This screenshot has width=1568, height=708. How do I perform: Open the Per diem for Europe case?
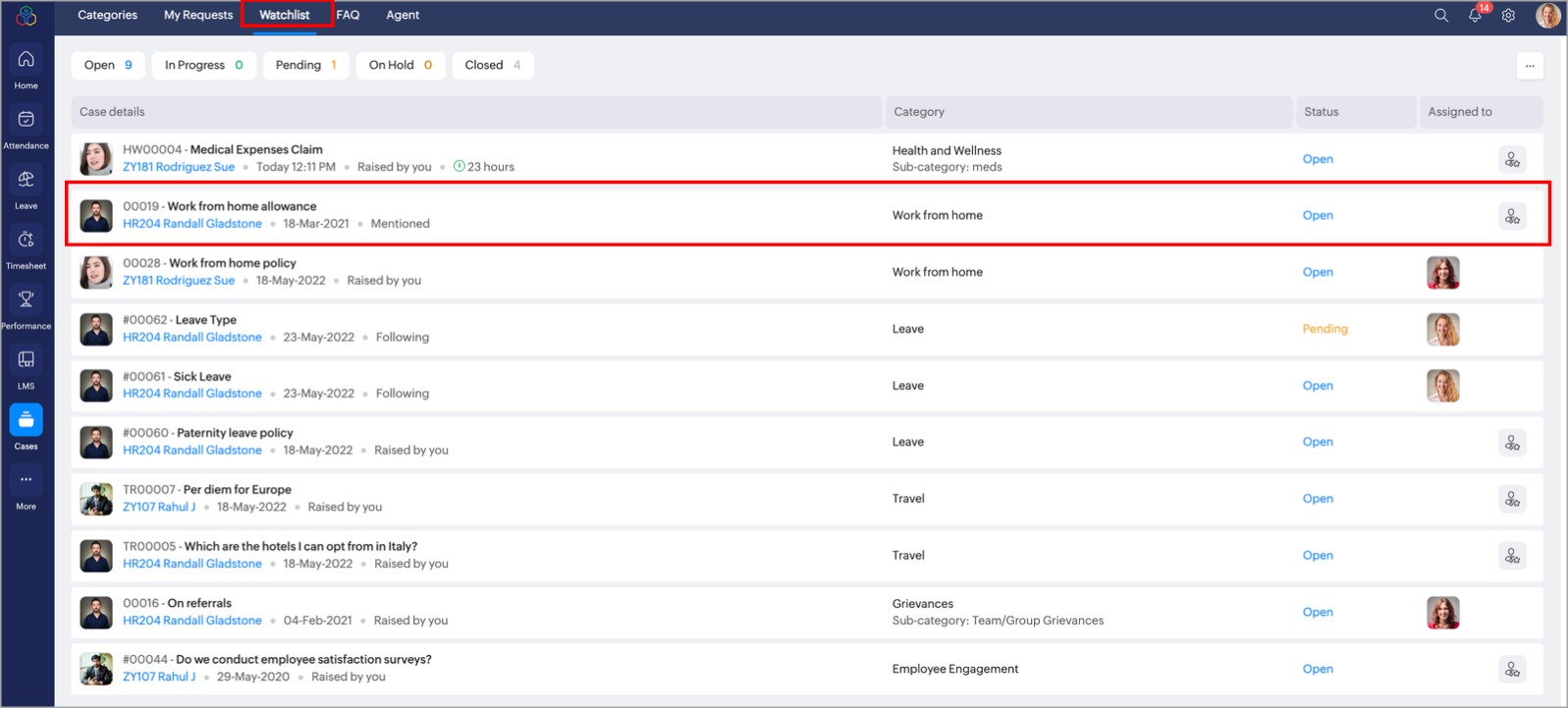(x=237, y=490)
